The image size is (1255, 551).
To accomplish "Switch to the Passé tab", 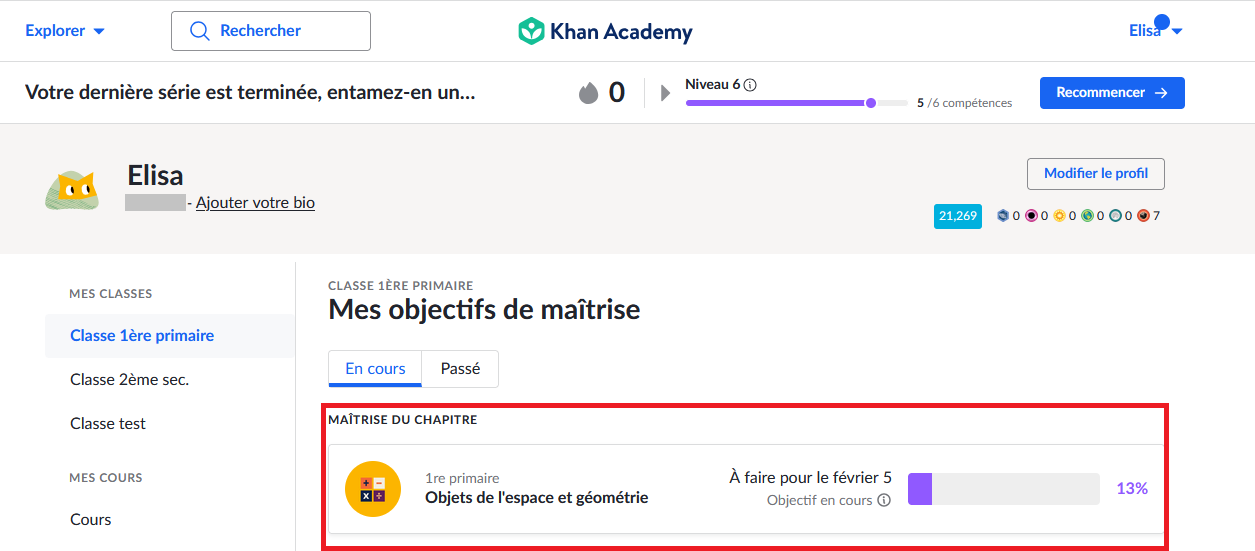I will [x=460, y=369].
